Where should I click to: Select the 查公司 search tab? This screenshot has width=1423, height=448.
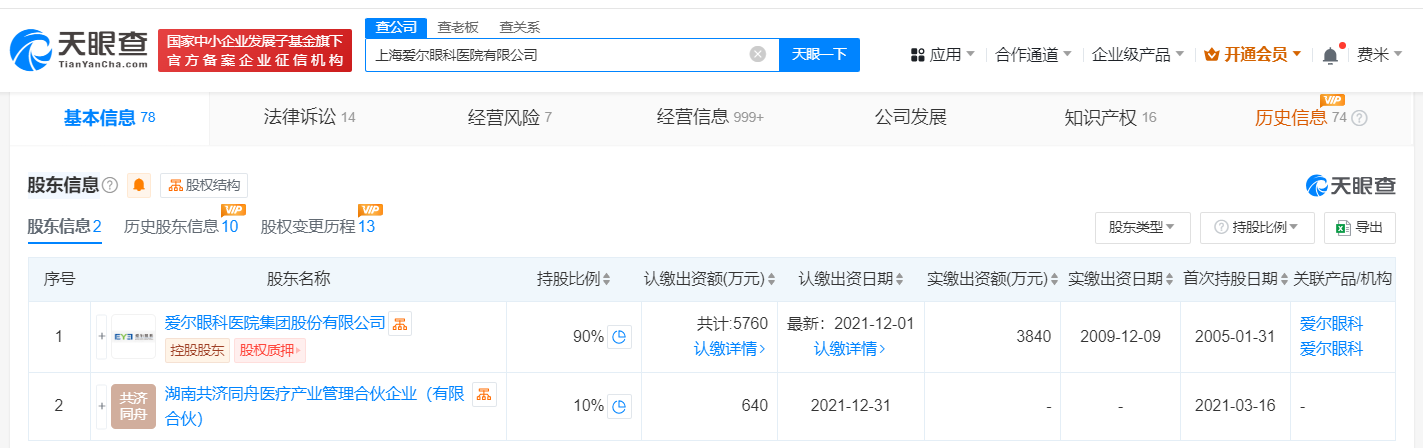[396, 27]
